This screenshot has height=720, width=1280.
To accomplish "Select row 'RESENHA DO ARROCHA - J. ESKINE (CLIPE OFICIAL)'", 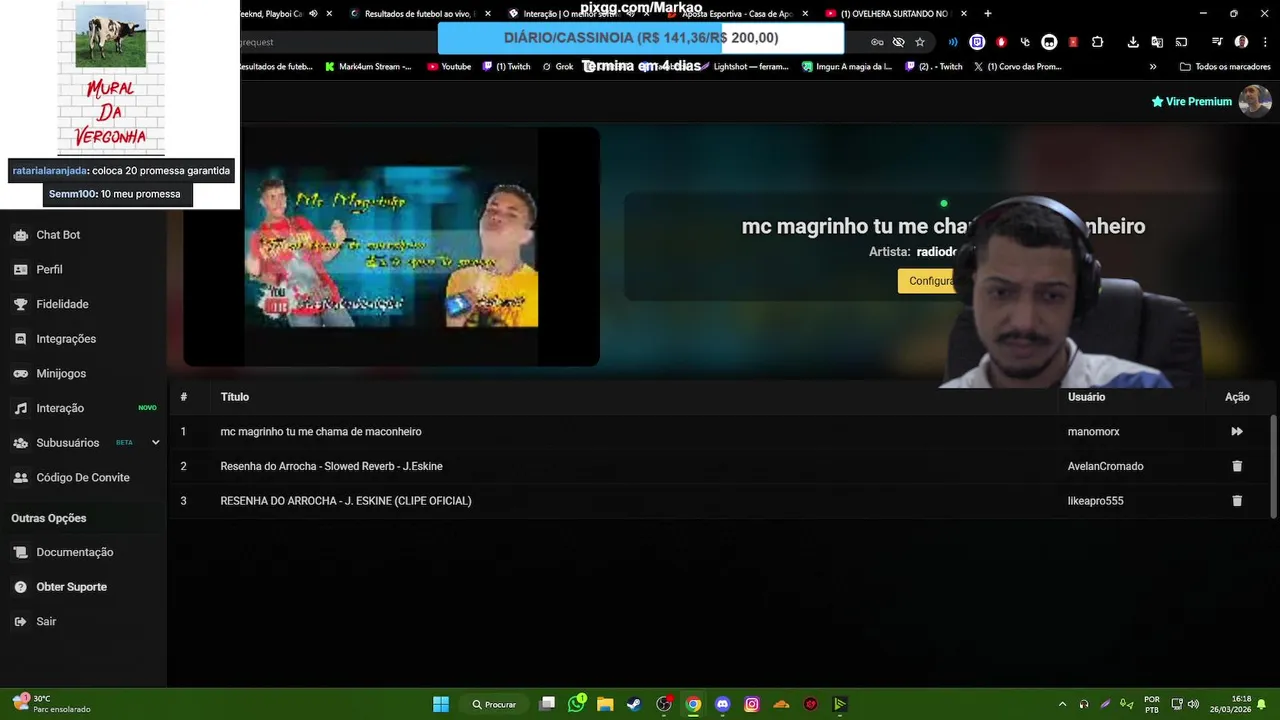I will tap(720, 501).
